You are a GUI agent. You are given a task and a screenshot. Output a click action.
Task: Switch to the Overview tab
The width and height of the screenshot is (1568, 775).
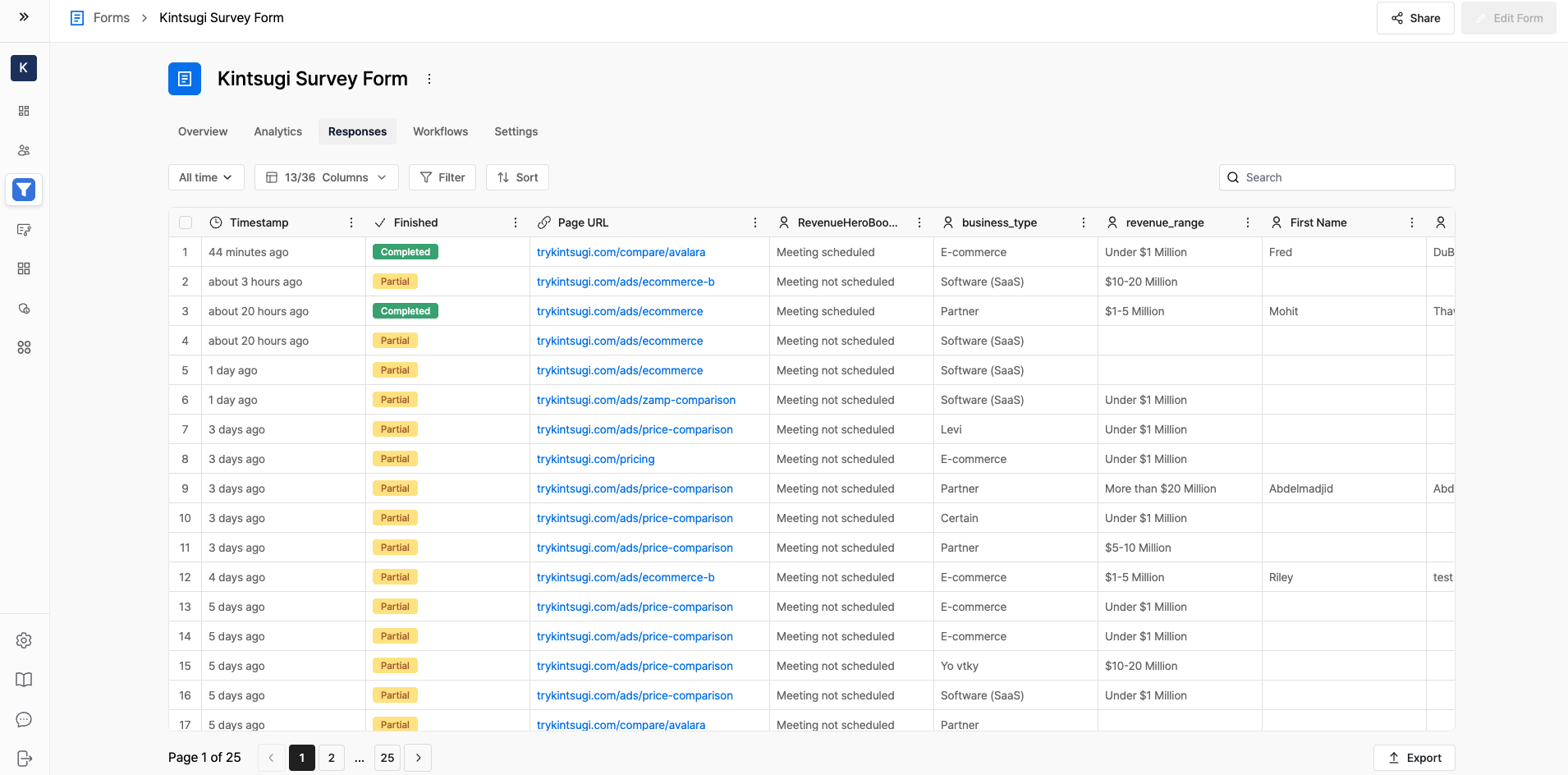point(203,131)
